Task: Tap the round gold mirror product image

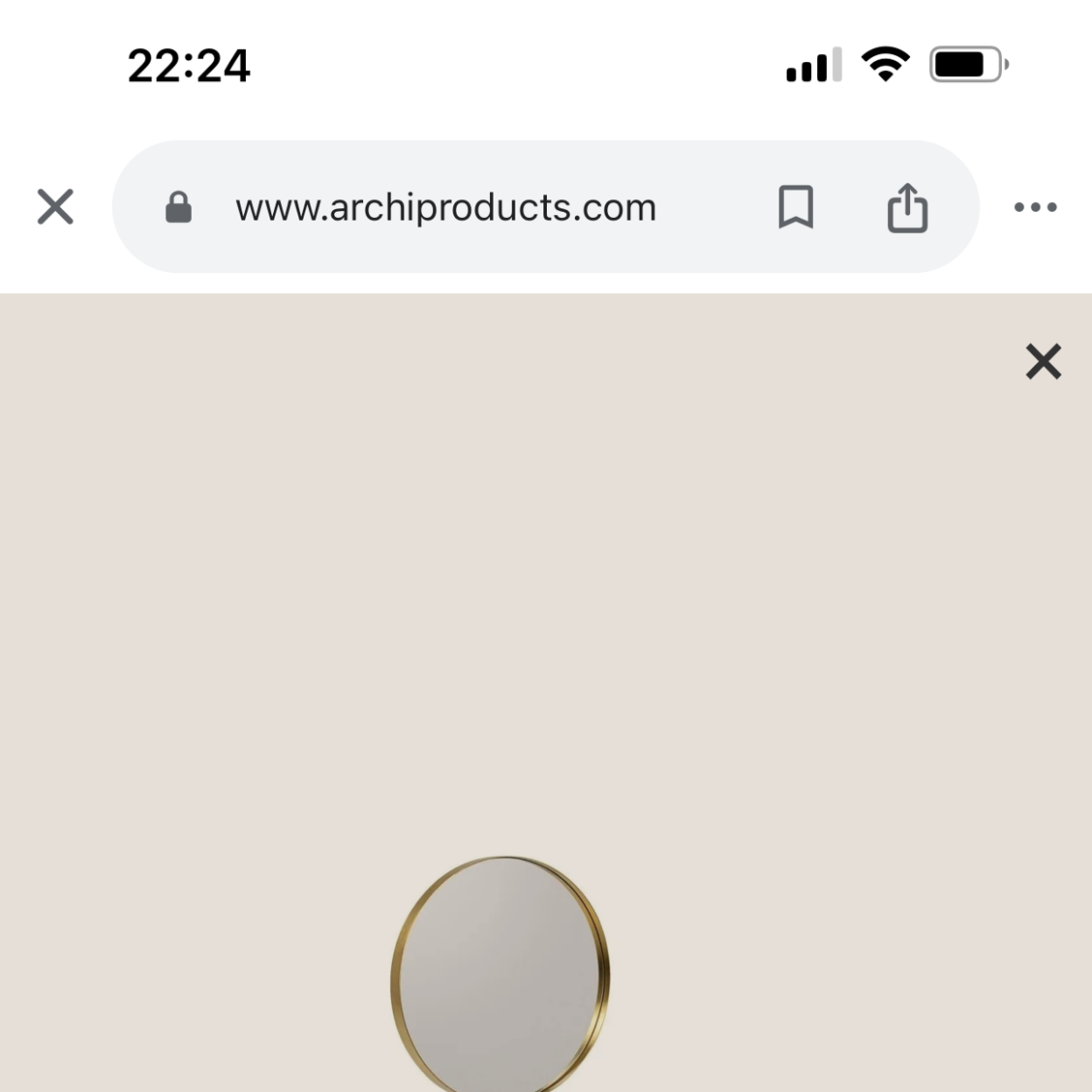Action: click(500, 974)
